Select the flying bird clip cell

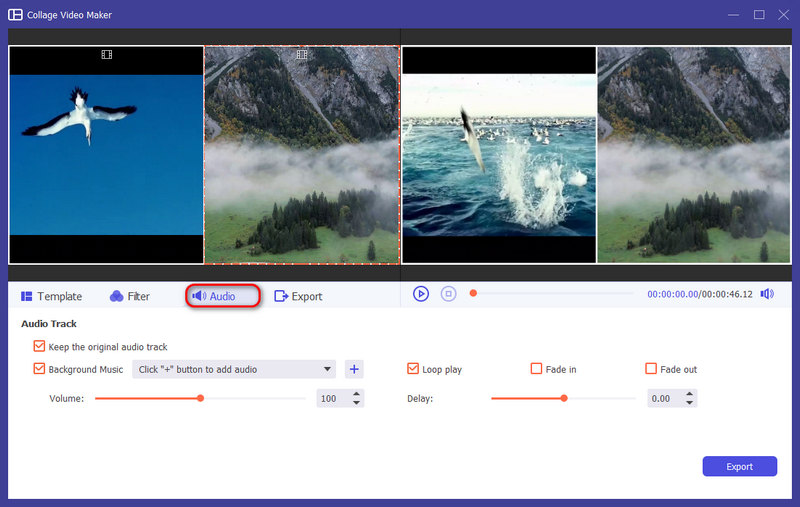click(106, 155)
